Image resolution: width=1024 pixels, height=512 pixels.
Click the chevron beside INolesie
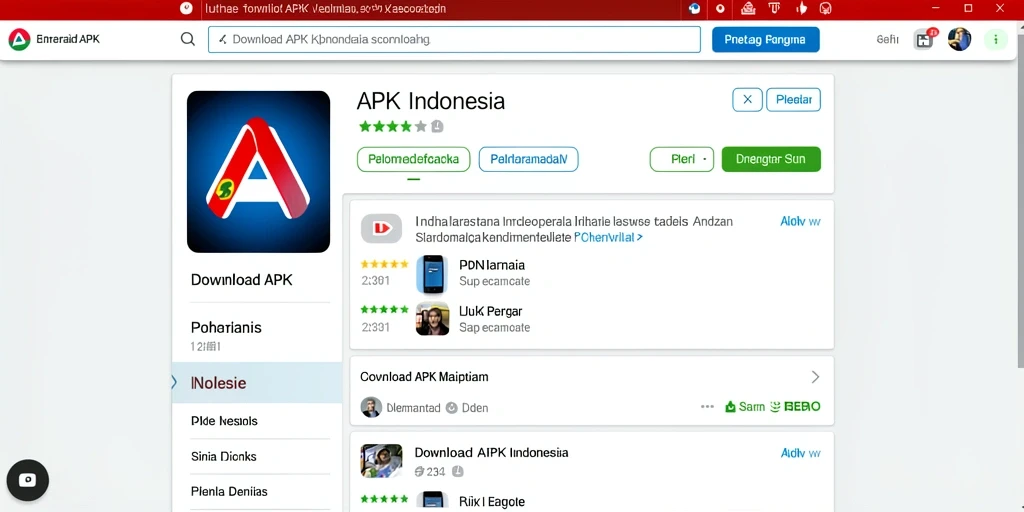click(174, 383)
